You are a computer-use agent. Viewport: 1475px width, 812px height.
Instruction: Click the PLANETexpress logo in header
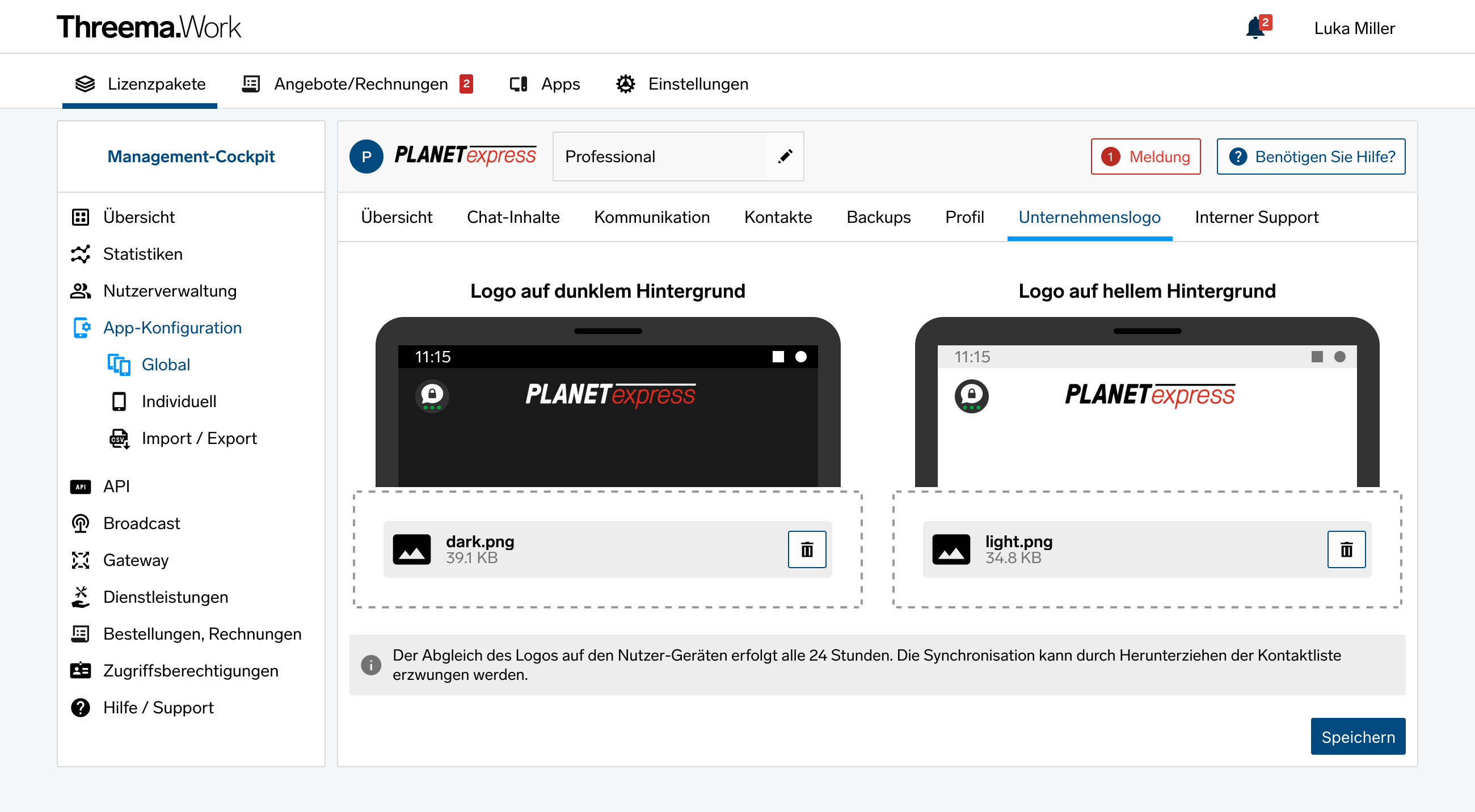coord(465,155)
